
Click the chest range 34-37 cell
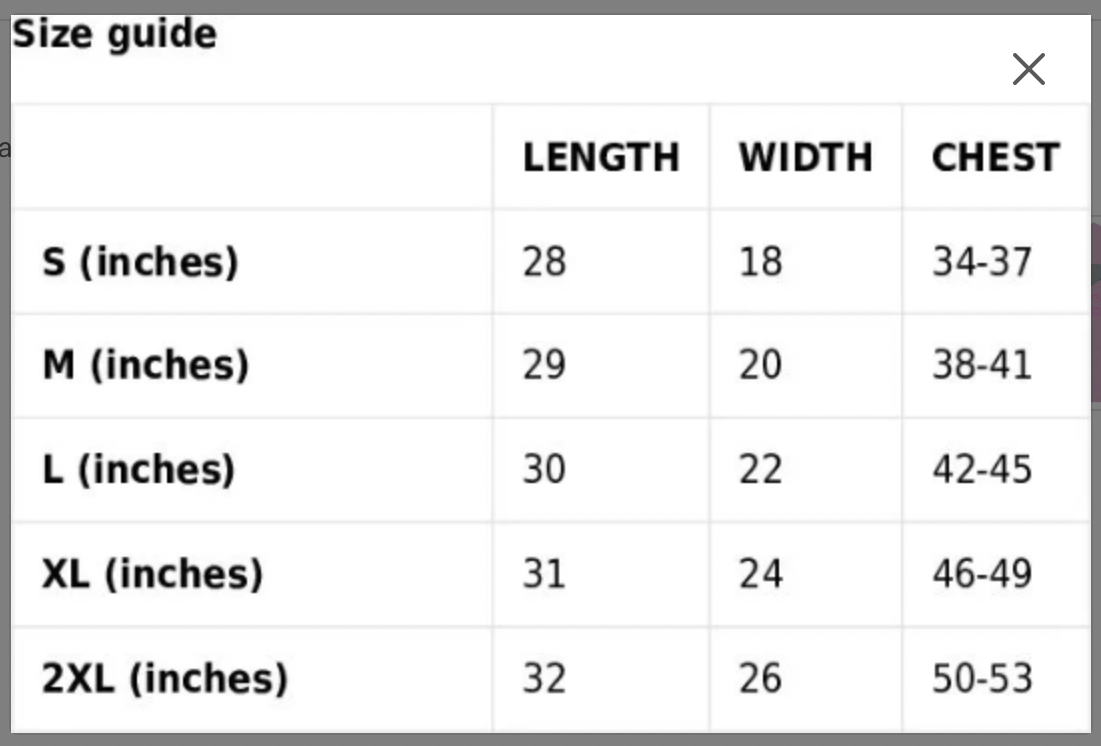pos(981,262)
